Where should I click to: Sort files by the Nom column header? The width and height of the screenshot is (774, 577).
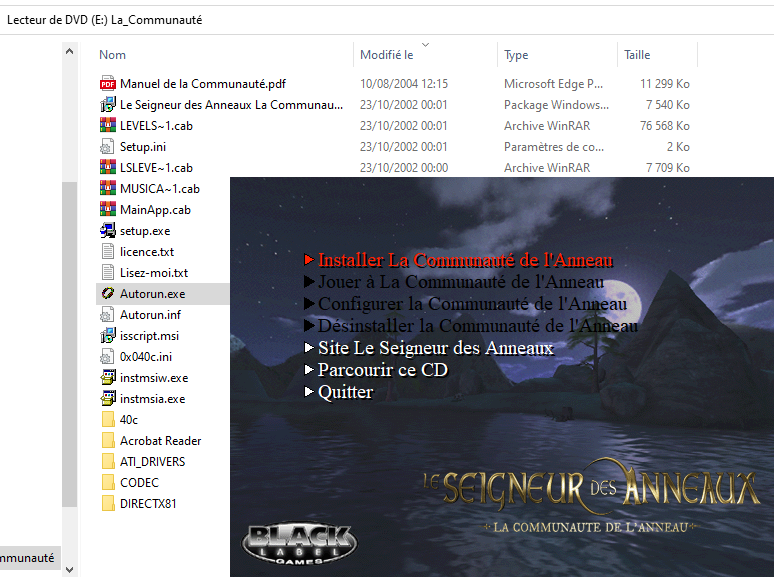pyautogui.click(x=113, y=55)
